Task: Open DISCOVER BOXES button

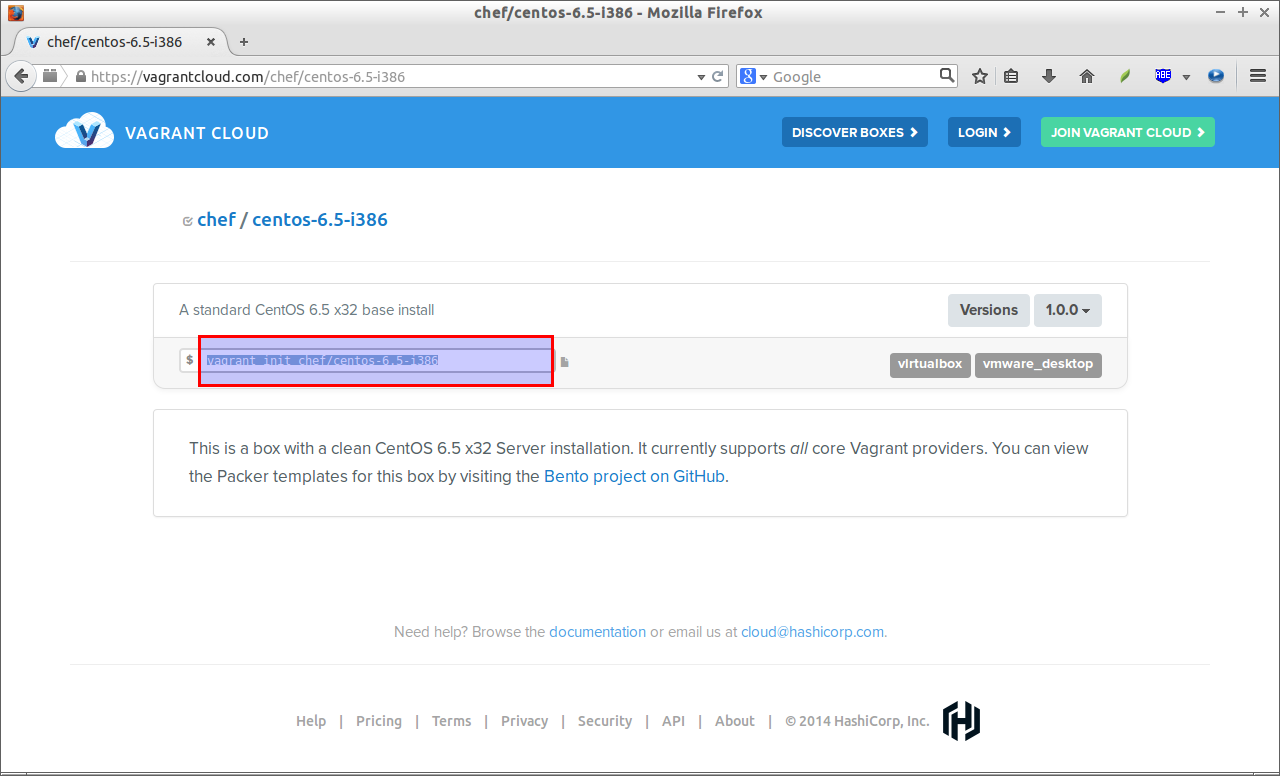Action: [855, 132]
